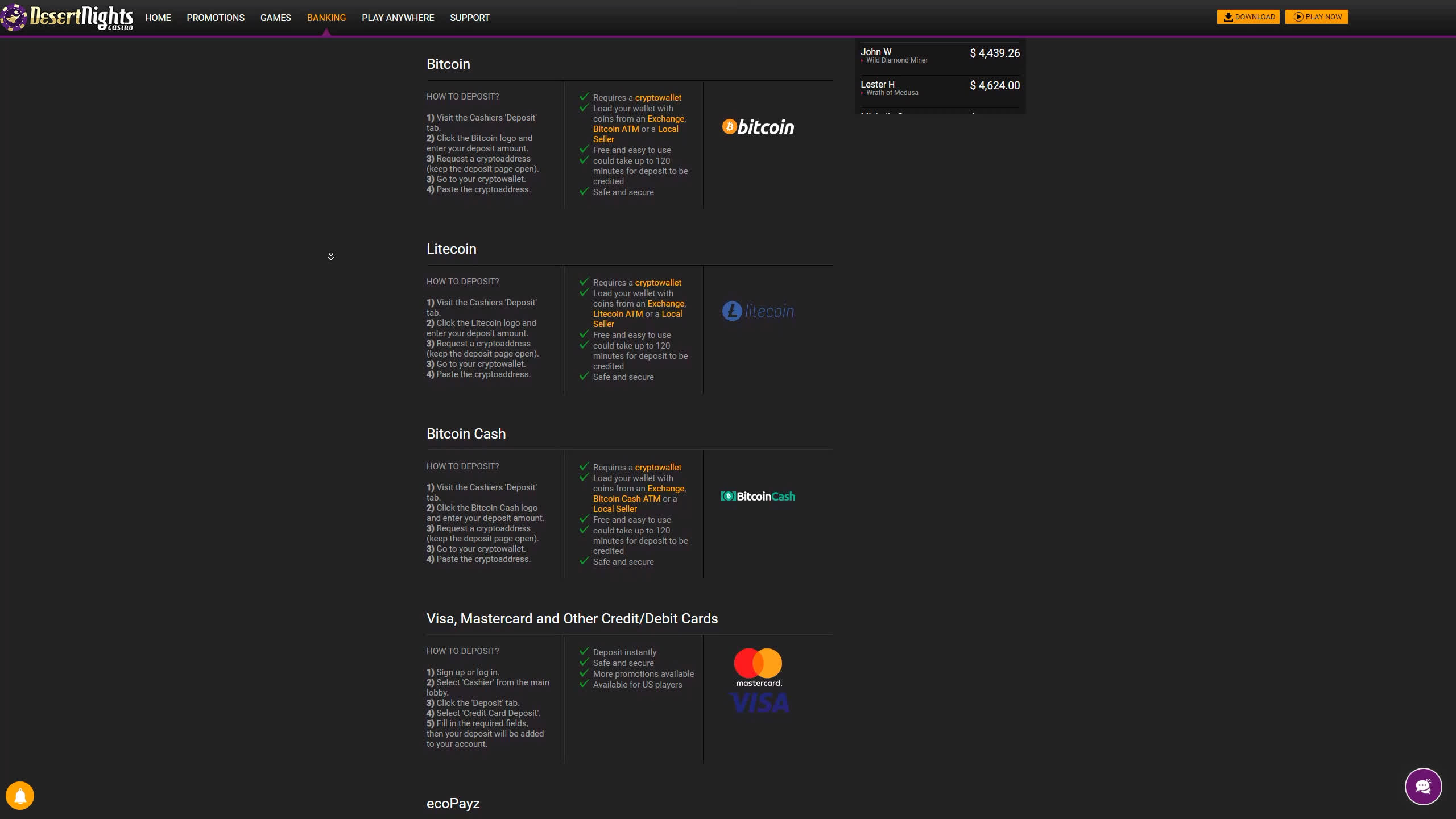Open the live chat bubble icon
Viewport: 1456px width, 819px height.
(1422, 787)
